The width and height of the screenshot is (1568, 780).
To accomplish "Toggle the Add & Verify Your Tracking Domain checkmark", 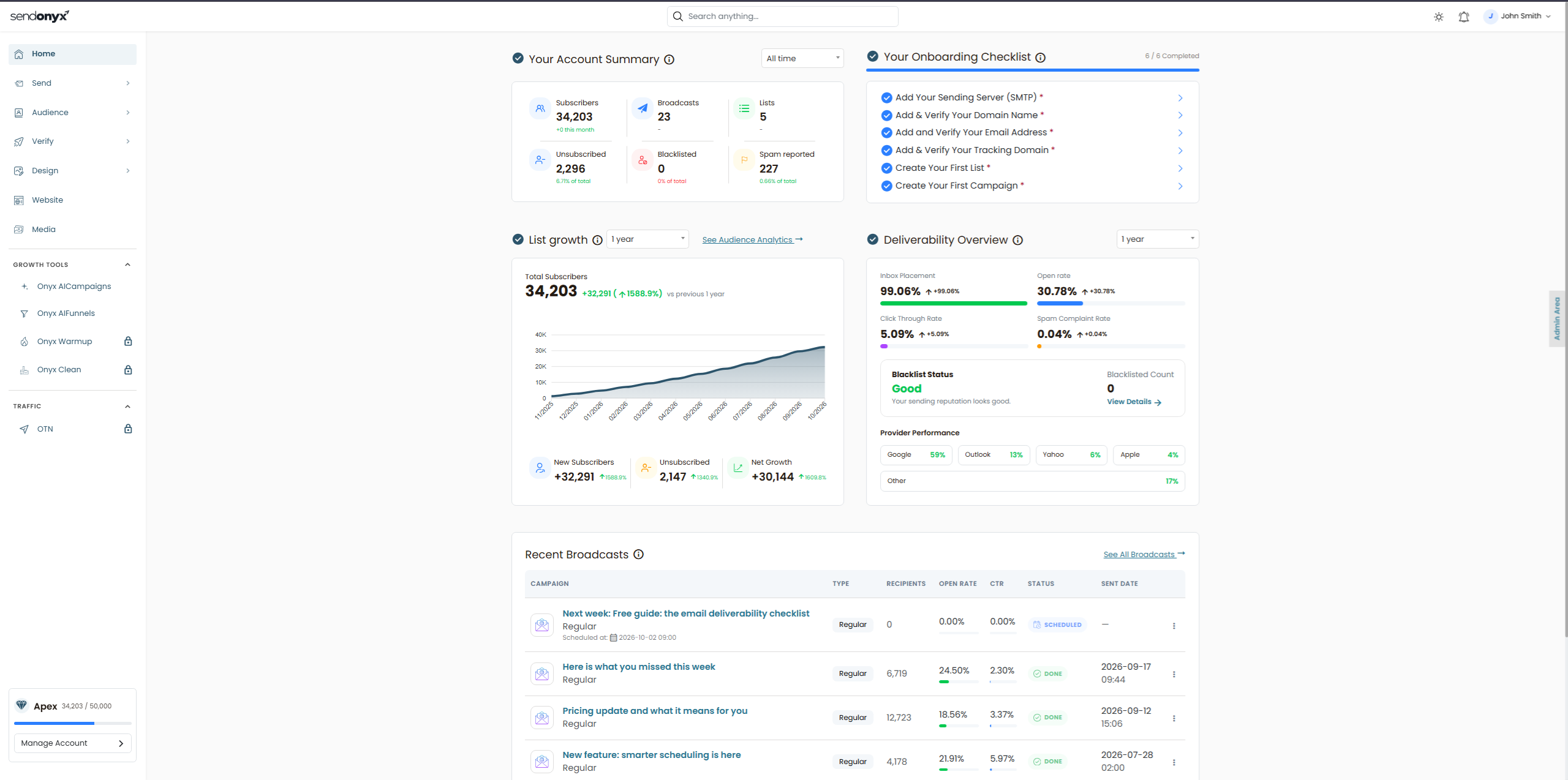I will coord(886,151).
